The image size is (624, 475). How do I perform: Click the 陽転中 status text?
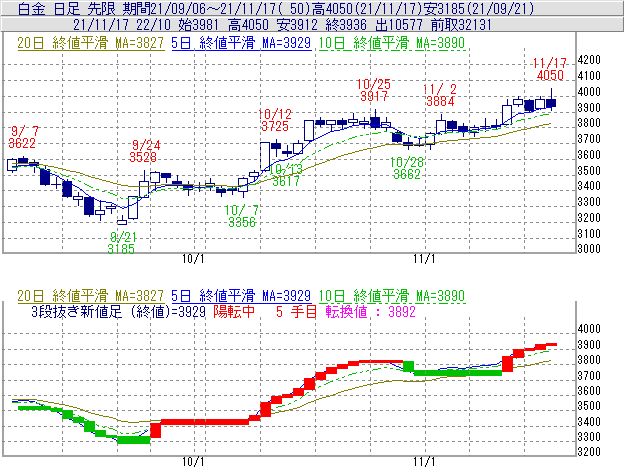[x=234, y=311]
